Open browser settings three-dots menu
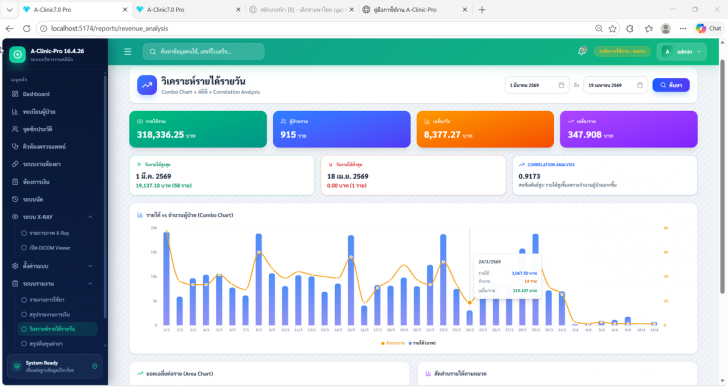The image size is (728, 387). 682,28
